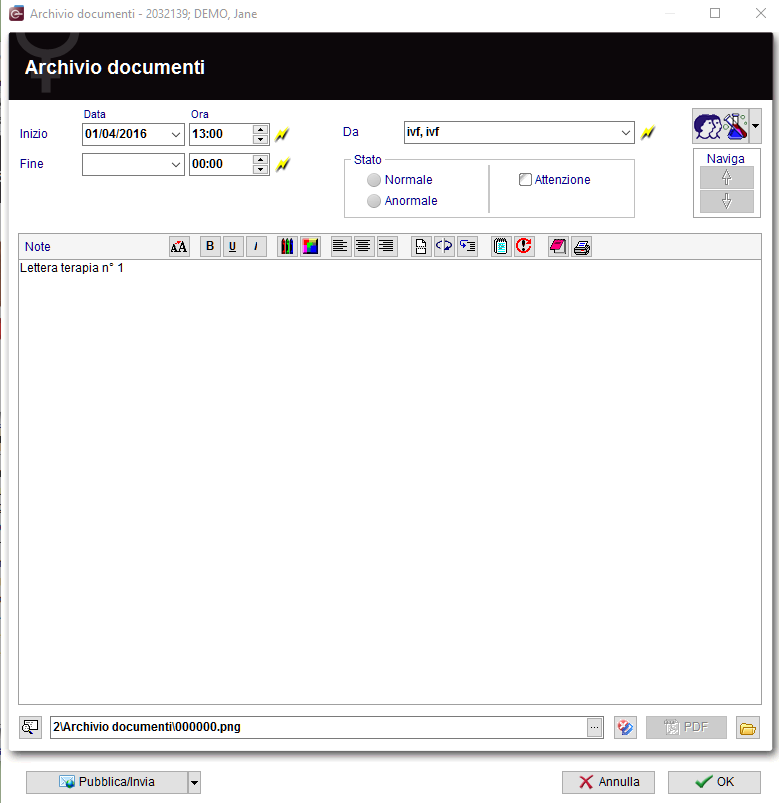Open the text color crayons tool
Viewport: 779px width, 803px height.
(x=287, y=246)
